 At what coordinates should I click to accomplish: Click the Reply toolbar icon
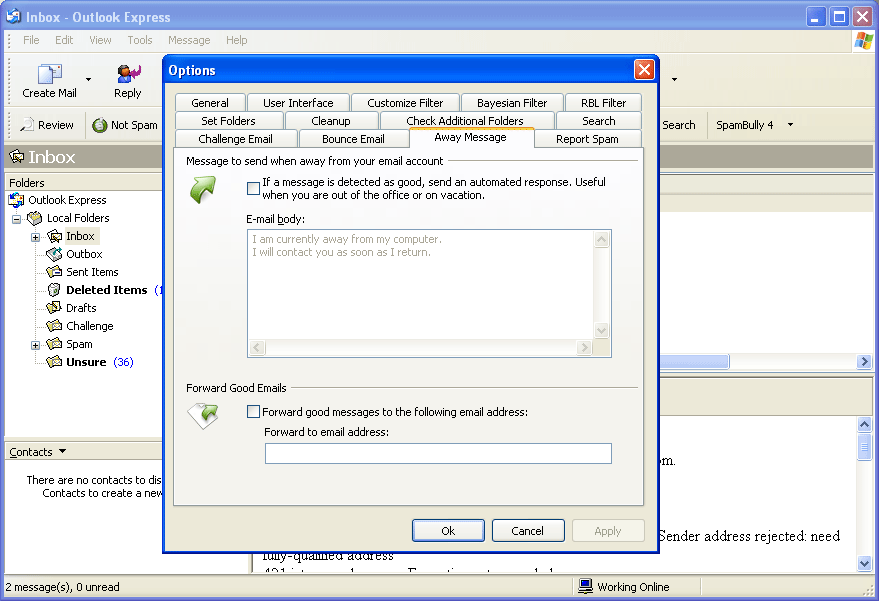point(128,73)
